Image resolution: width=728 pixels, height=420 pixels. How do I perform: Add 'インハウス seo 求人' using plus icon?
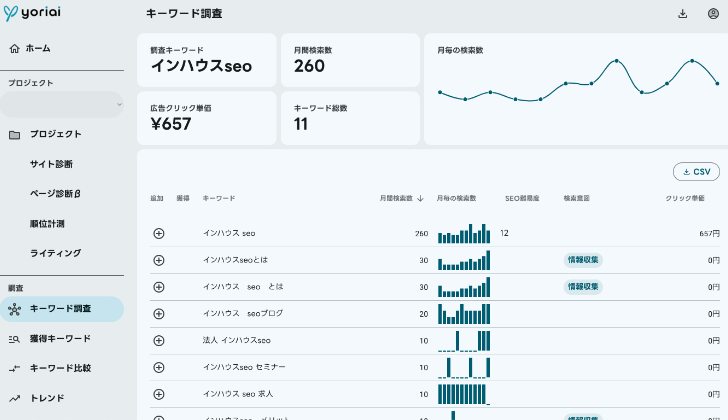(x=158, y=394)
